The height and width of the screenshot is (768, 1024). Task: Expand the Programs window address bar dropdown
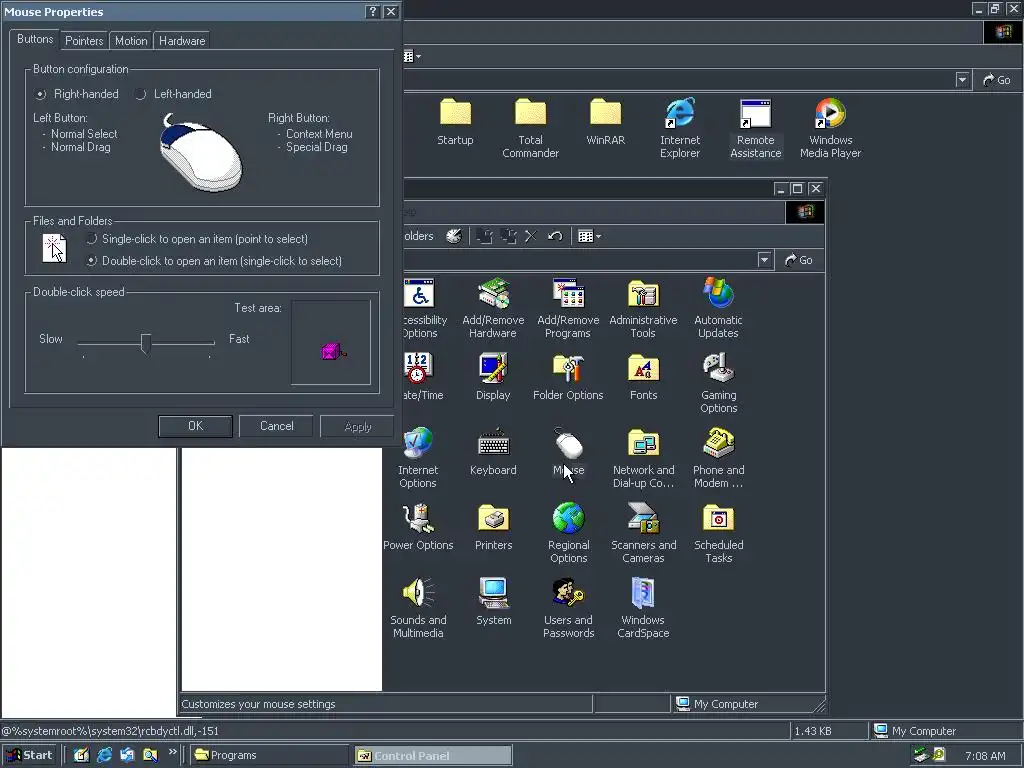[962, 80]
